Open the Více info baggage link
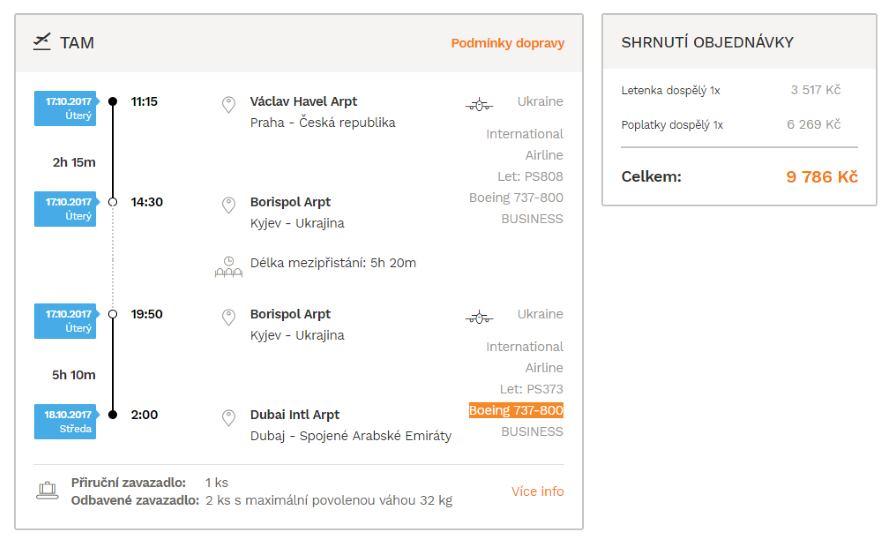This screenshot has height=541, width=890. 538,491
